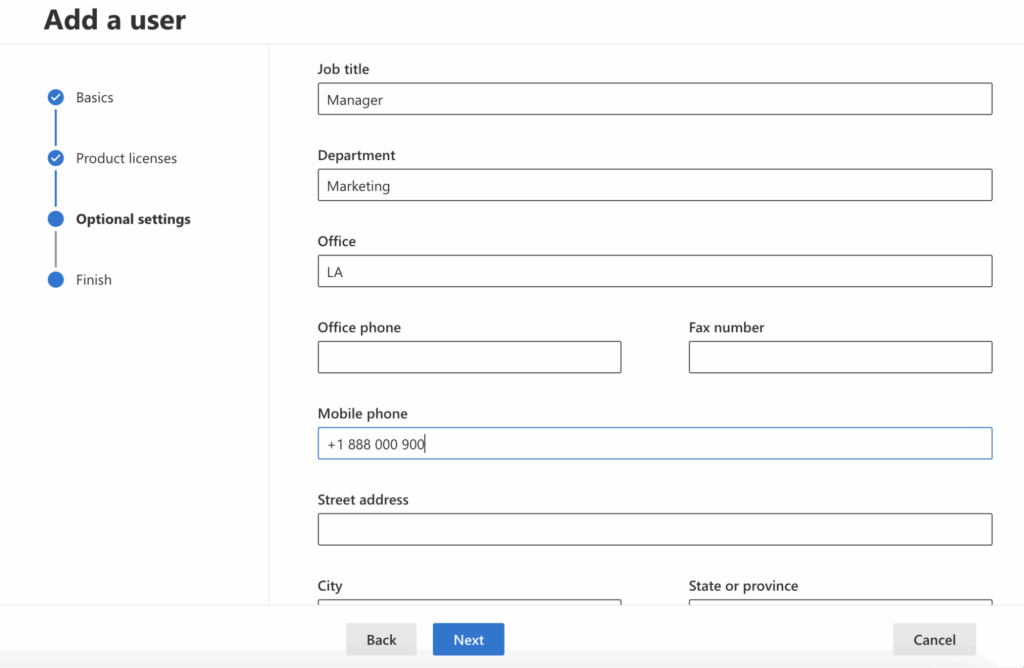Viewport: 1024px width, 668px height.
Task: Select the Basics step label
Action: [x=95, y=97]
